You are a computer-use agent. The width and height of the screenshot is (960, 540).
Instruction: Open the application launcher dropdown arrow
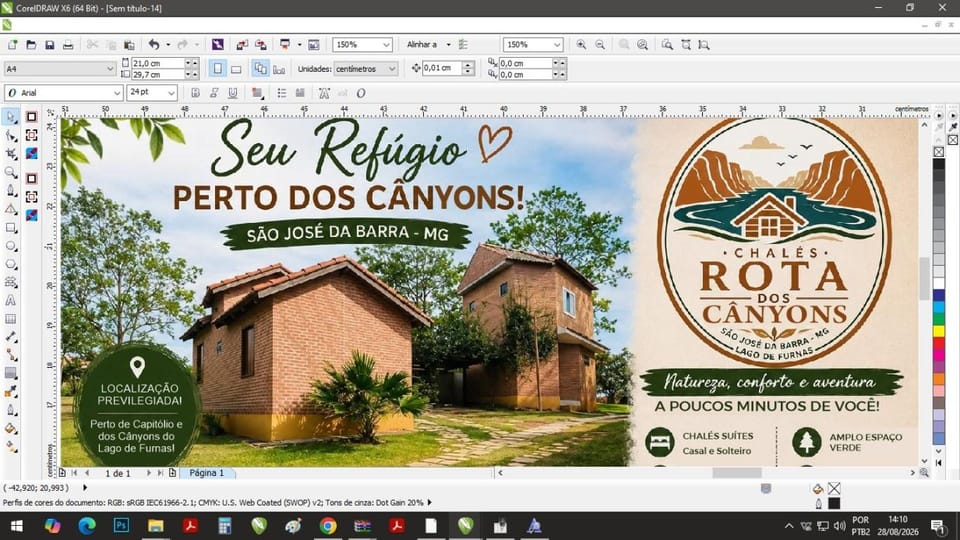[299, 45]
